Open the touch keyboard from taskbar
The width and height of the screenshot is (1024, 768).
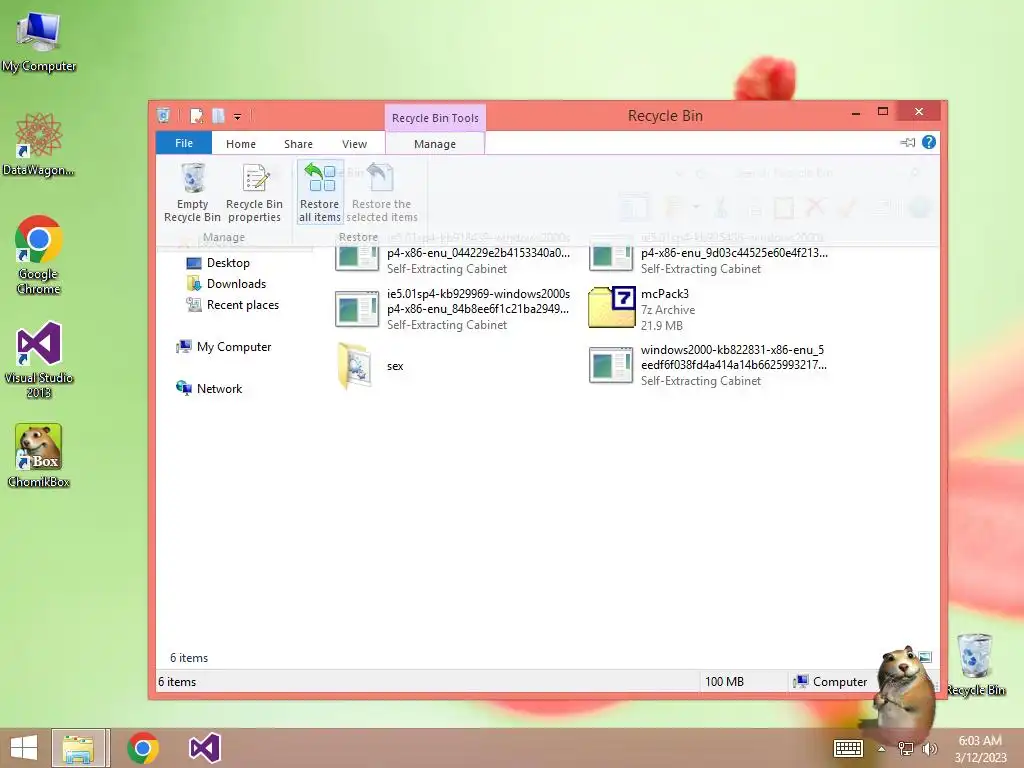pyautogui.click(x=848, y=748)
